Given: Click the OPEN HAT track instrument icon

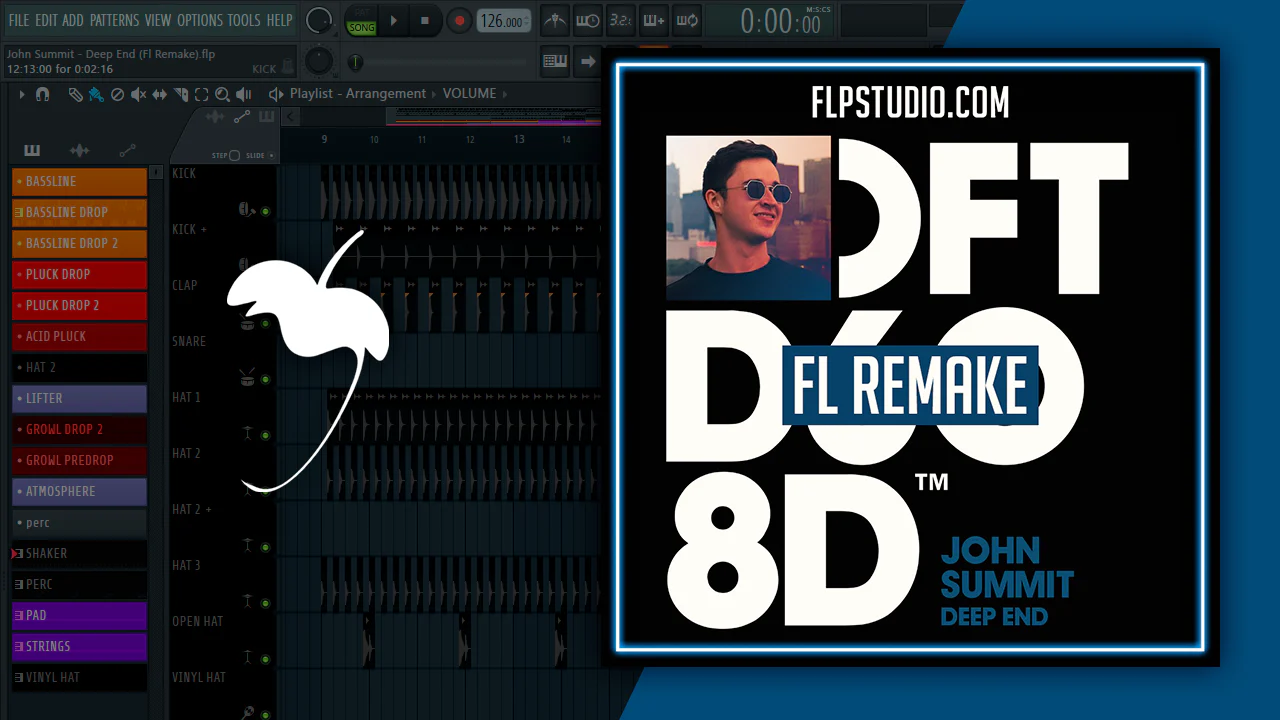Looking at the screenshot, I should tap(246, 657).
